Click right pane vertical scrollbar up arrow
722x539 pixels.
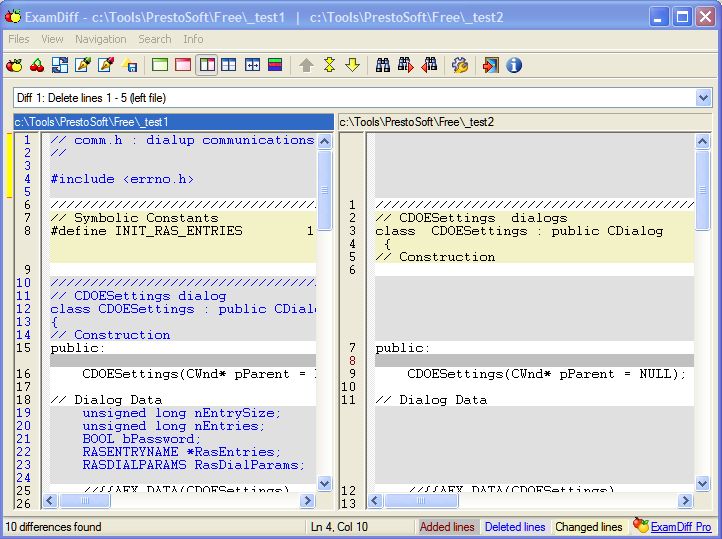[702, 141]
